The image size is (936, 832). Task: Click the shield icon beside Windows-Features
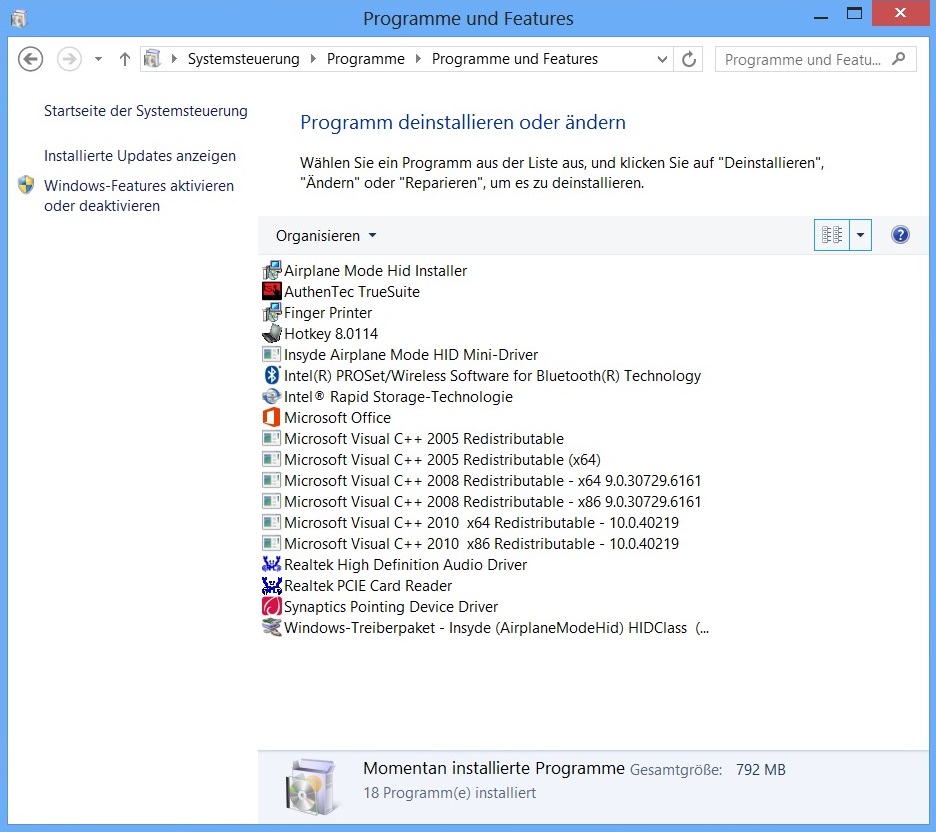click(26, 185)
